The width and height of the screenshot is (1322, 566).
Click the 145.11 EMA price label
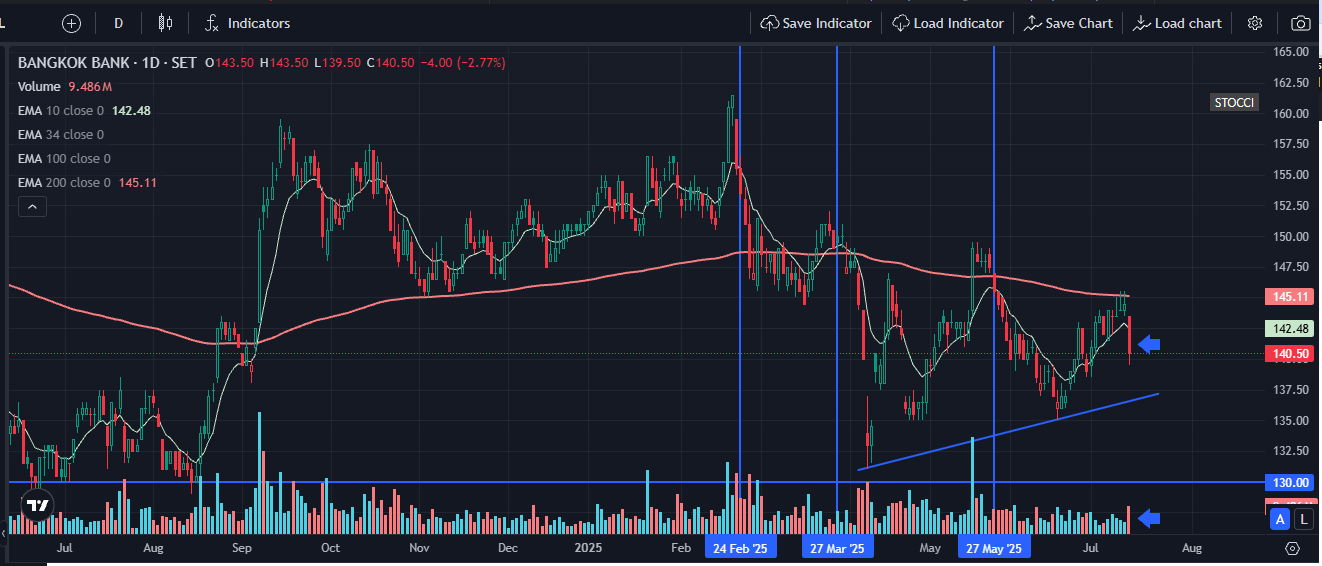pyautogui.click(x=1292, y=296)
